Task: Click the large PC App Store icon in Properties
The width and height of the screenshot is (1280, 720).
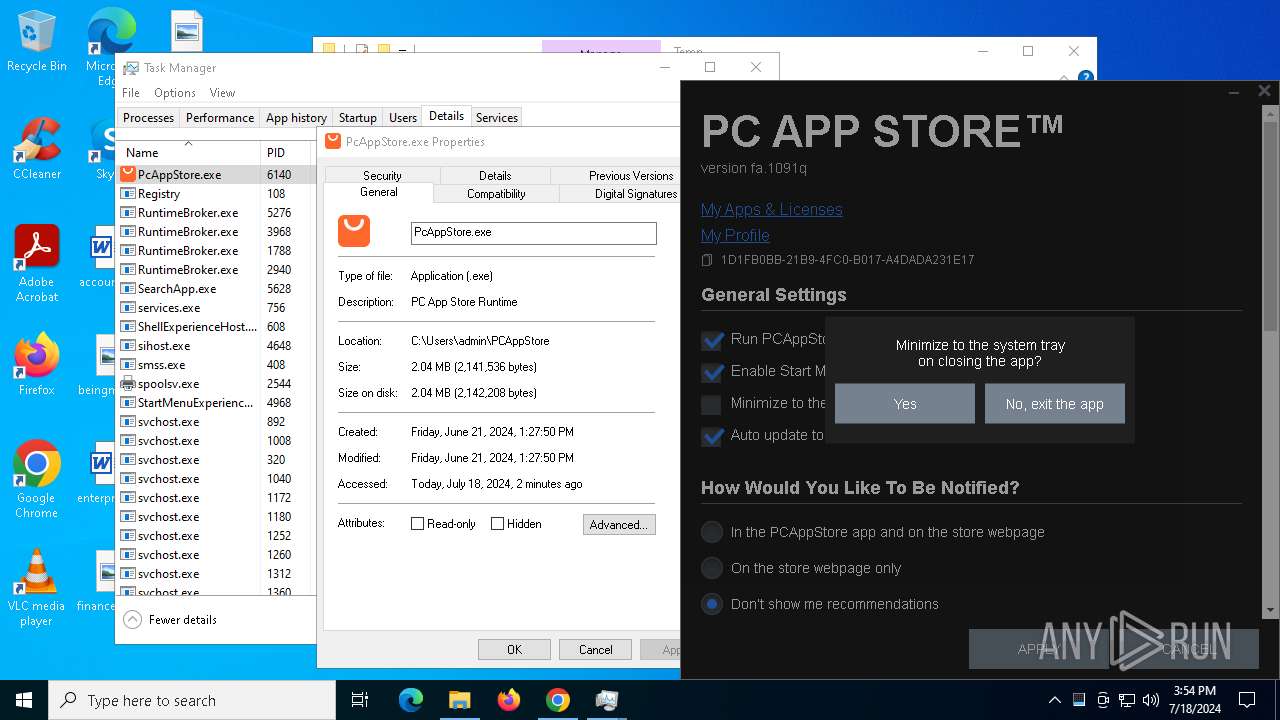Action: point(354,231)
